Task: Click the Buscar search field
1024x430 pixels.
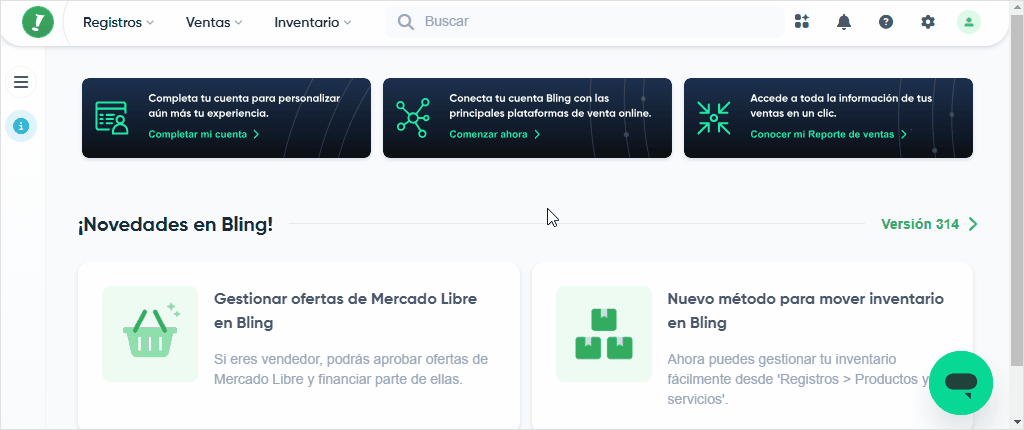Action: [x=584, y=22]
